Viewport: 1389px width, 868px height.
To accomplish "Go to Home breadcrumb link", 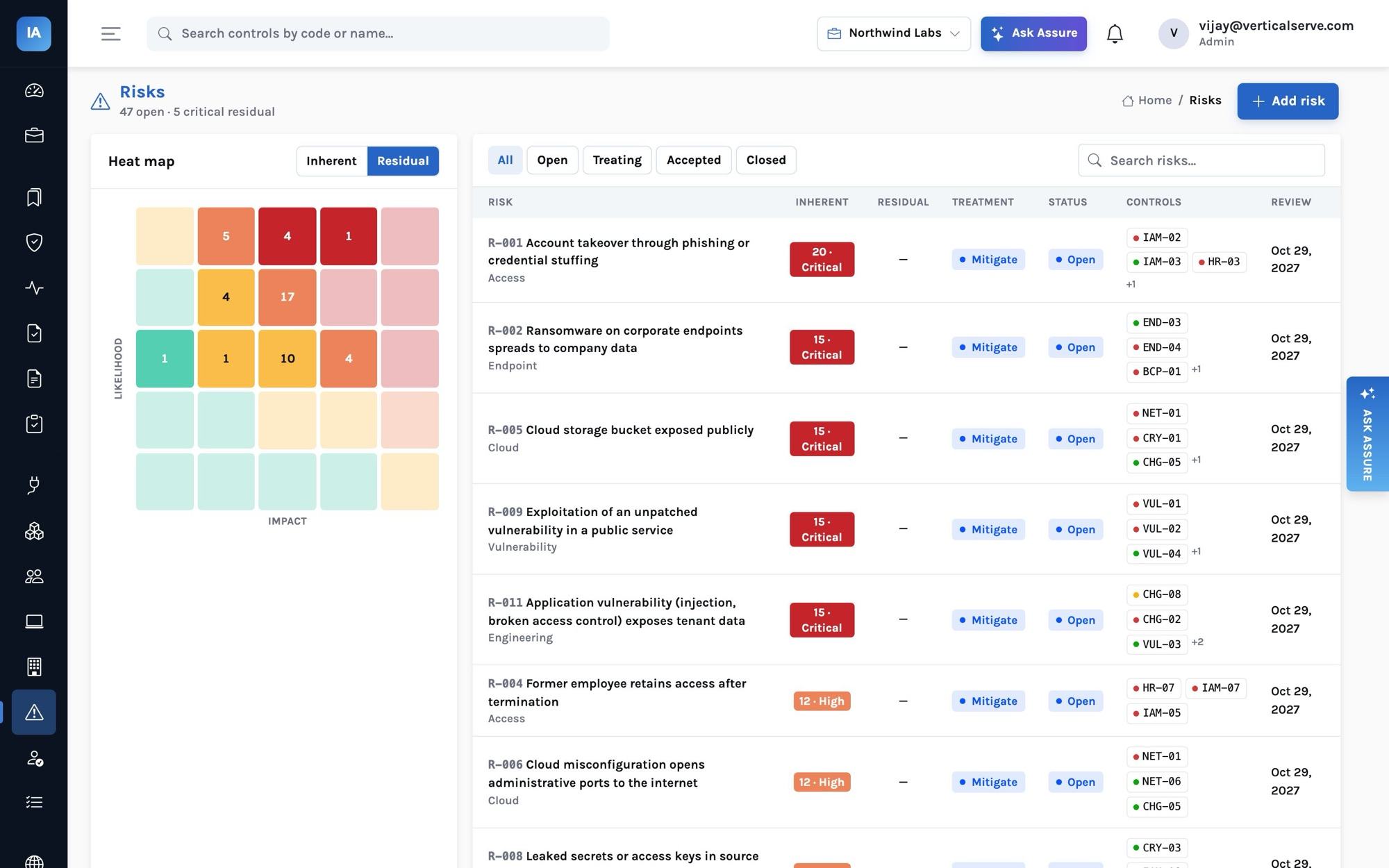I will coord(1147,101).
